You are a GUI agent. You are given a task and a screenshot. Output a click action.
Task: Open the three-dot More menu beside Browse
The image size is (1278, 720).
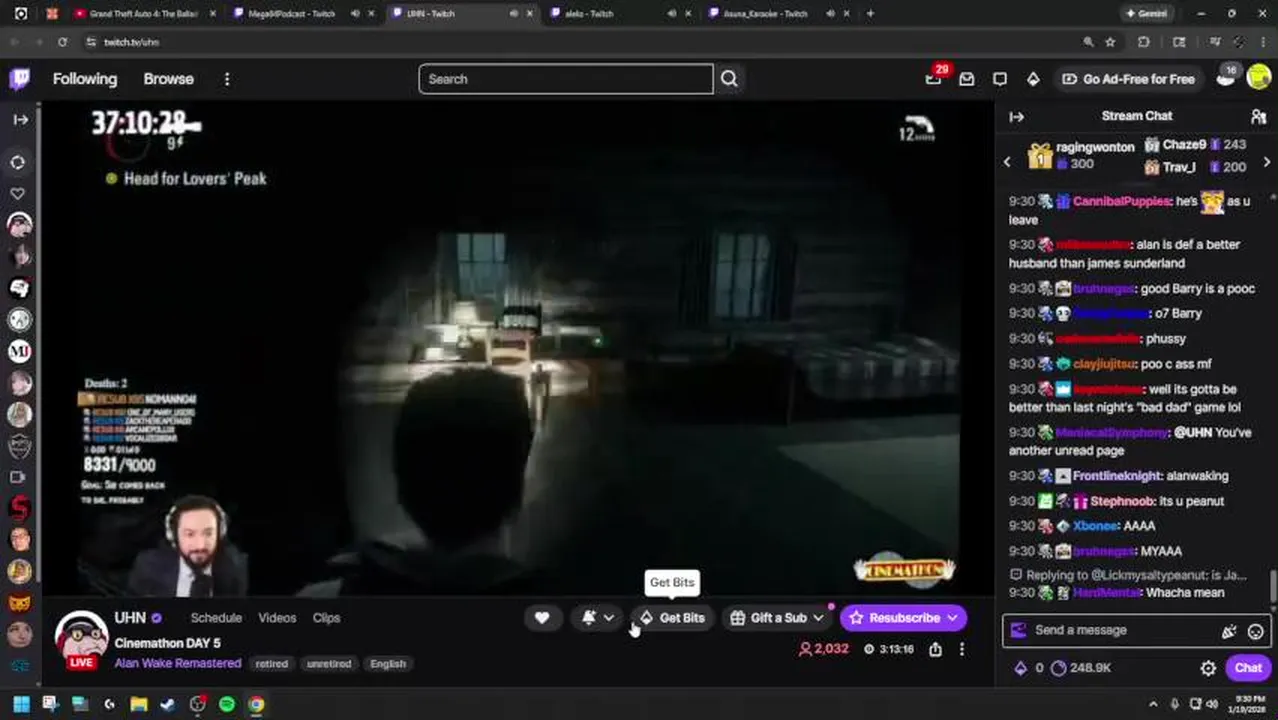[x=227, y=79]
